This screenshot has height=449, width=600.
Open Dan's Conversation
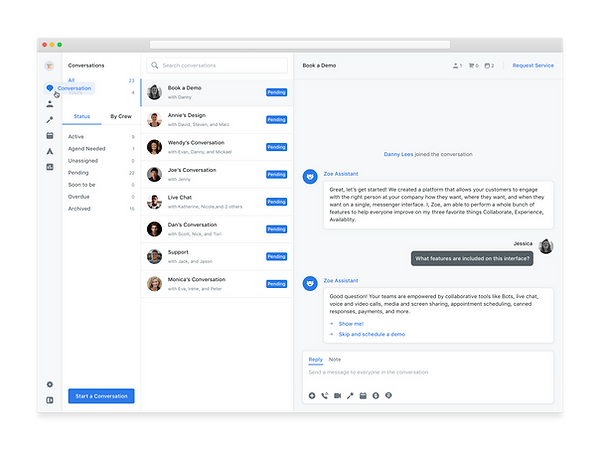click(217, 229)
